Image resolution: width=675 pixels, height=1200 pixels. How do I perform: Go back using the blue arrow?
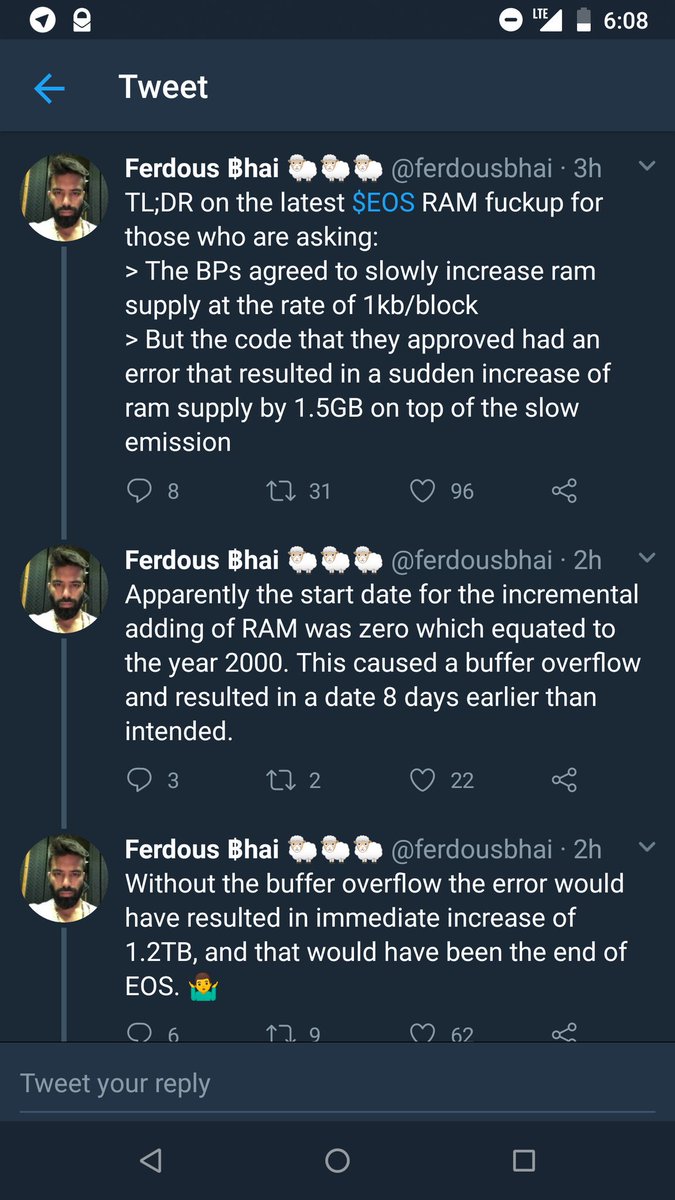click(49, 88)
